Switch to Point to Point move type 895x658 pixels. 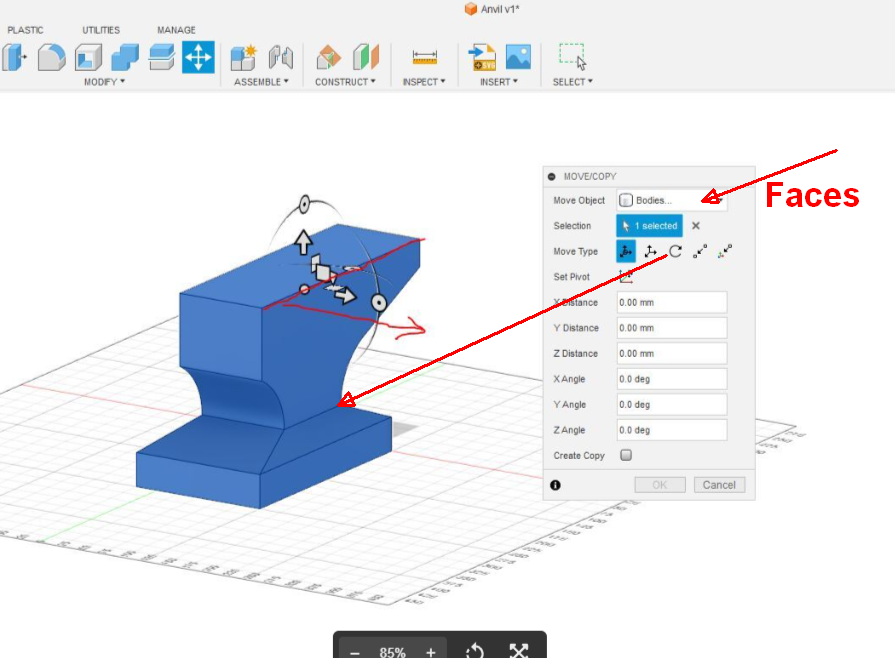point(699,251)
